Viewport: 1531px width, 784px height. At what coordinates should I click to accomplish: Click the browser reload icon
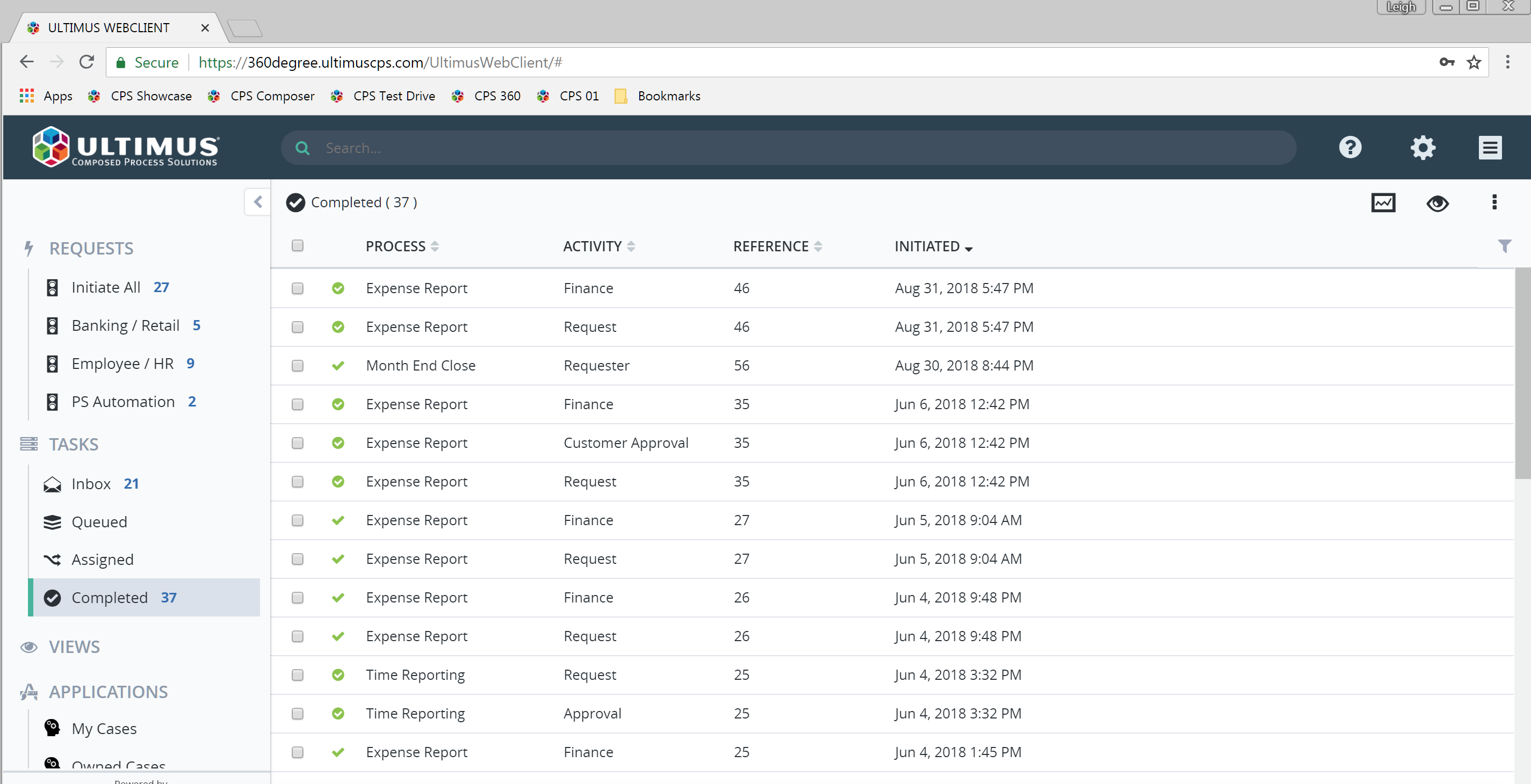click(x=87, y=62)
